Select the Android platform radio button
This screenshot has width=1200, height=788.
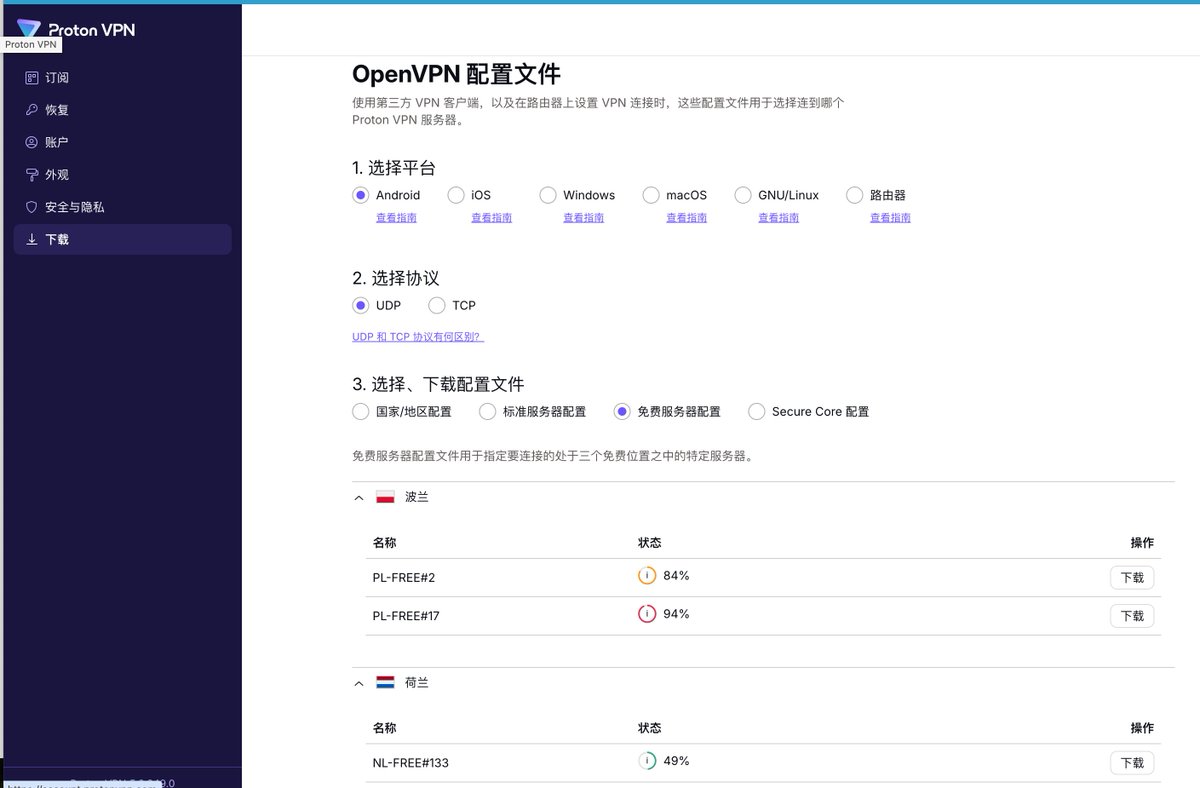point(361,195)
